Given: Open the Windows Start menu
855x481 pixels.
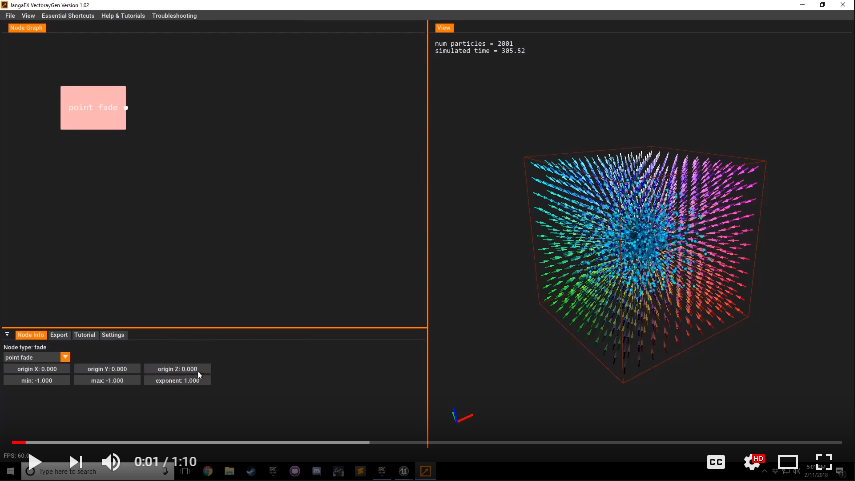Looking at the screenshot, I should tap(10, 471).
